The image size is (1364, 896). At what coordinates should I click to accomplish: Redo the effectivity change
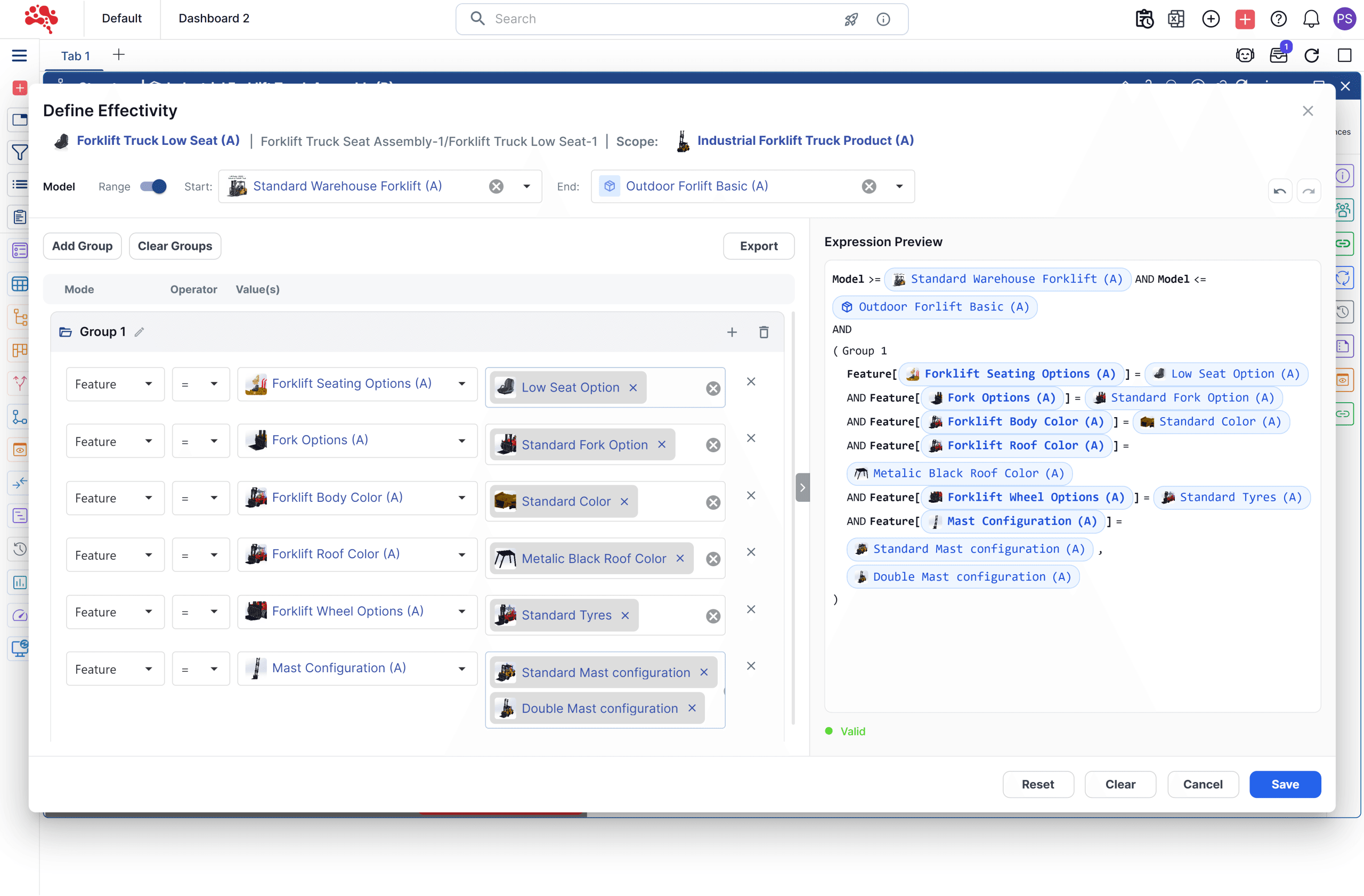(x=1309, y=191)
